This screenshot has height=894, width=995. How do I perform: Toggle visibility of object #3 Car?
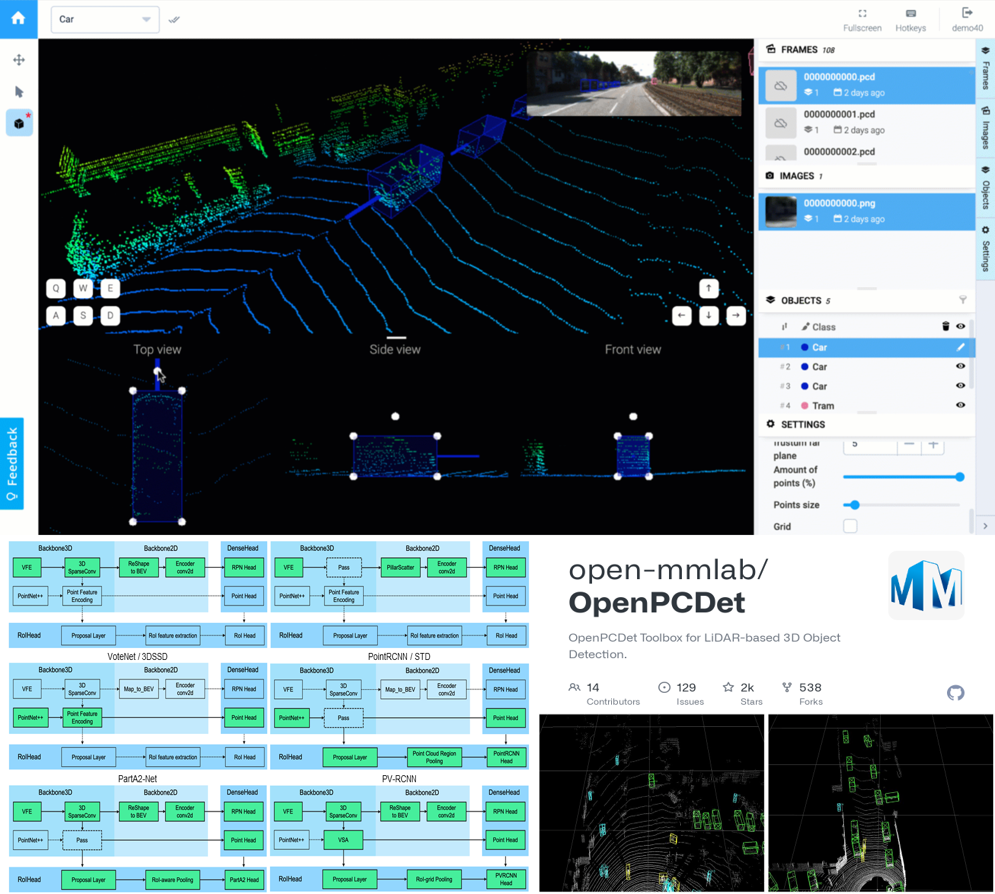(x=961, y=386)
